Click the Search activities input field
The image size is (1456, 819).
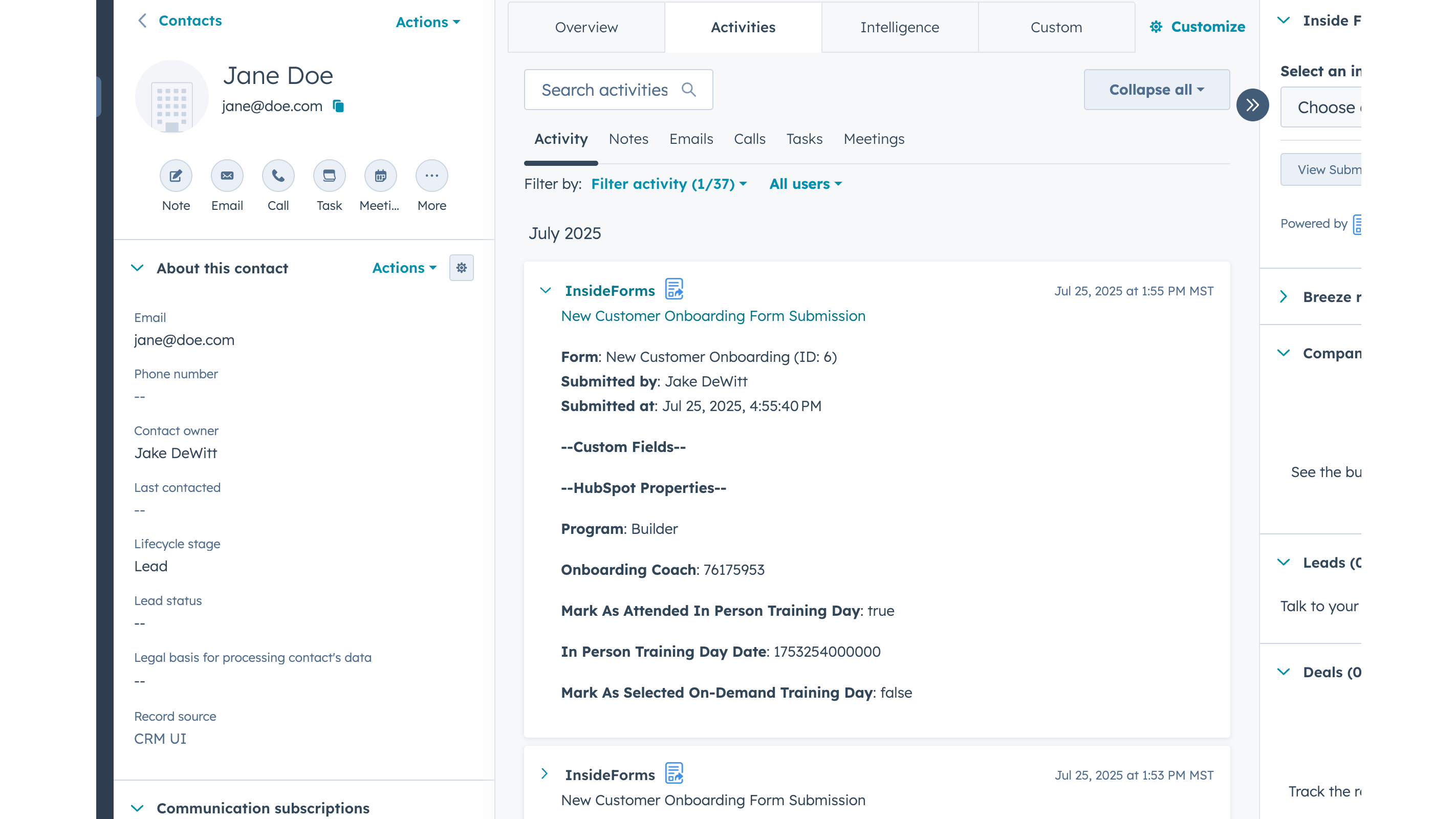coord(605,90)
